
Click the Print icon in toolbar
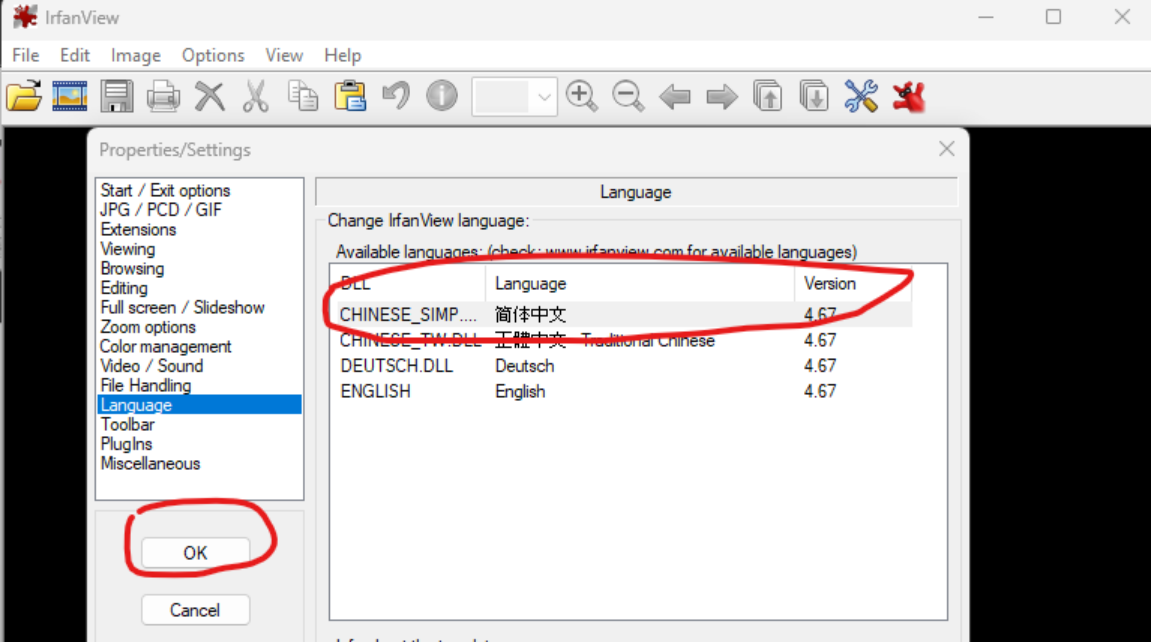click(163, 96)
